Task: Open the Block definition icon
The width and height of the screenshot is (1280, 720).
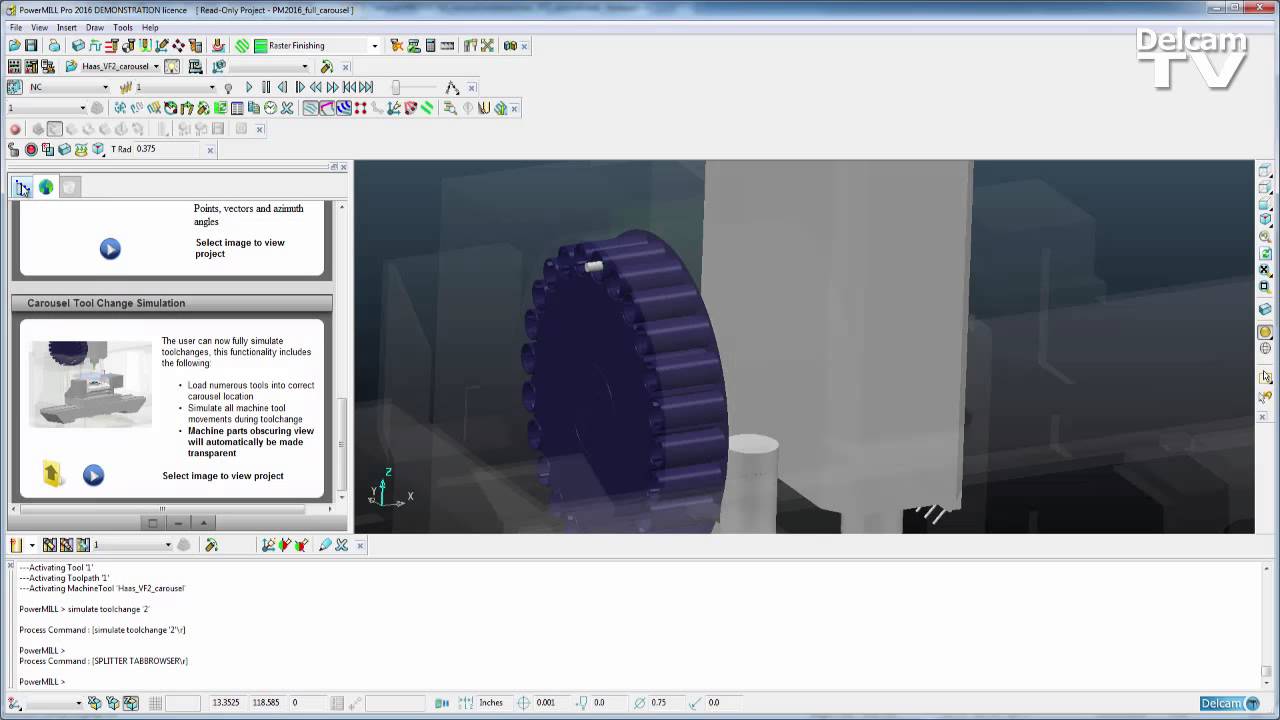Action: (x=78, y=46)
